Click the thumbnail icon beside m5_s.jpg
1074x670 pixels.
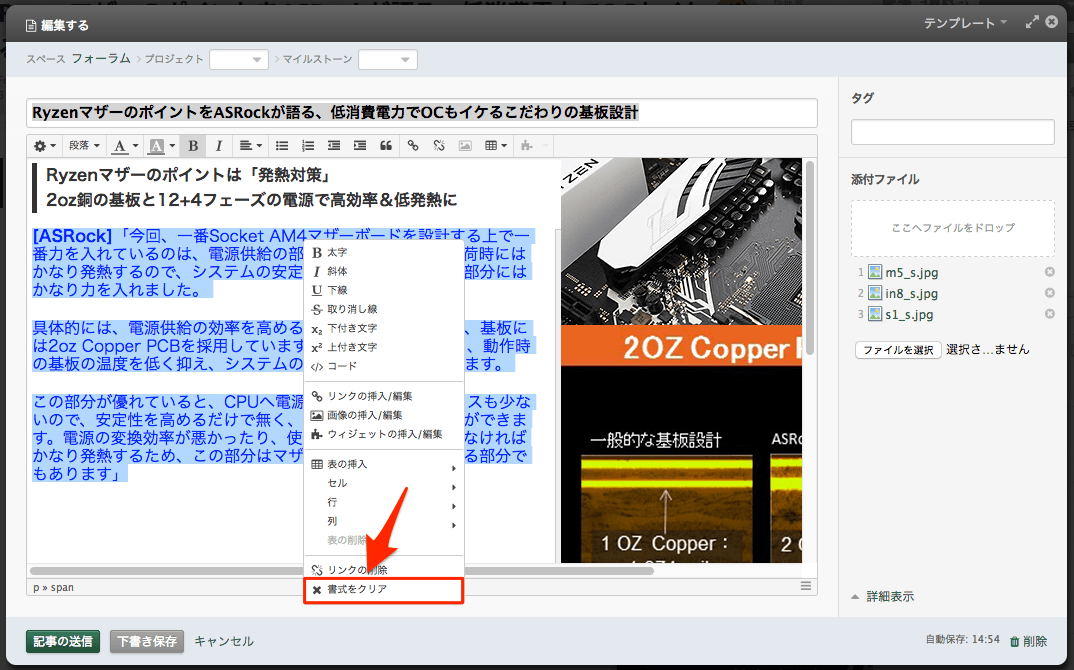(x=875, y=273)
